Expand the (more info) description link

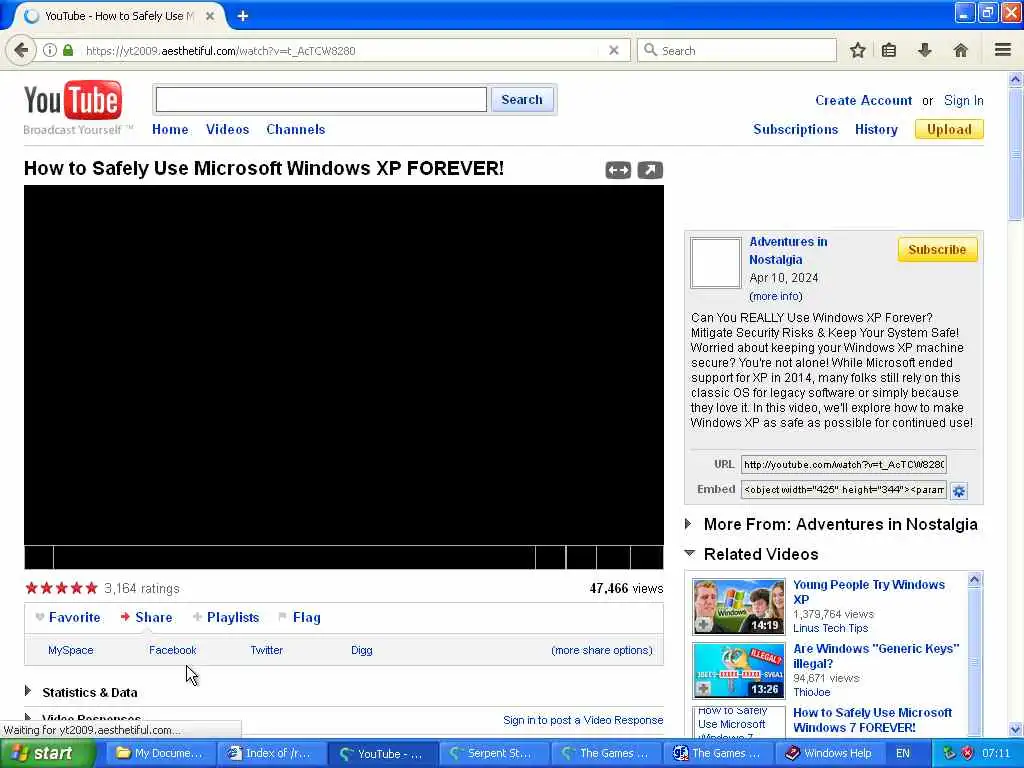[x=776, y=296]
